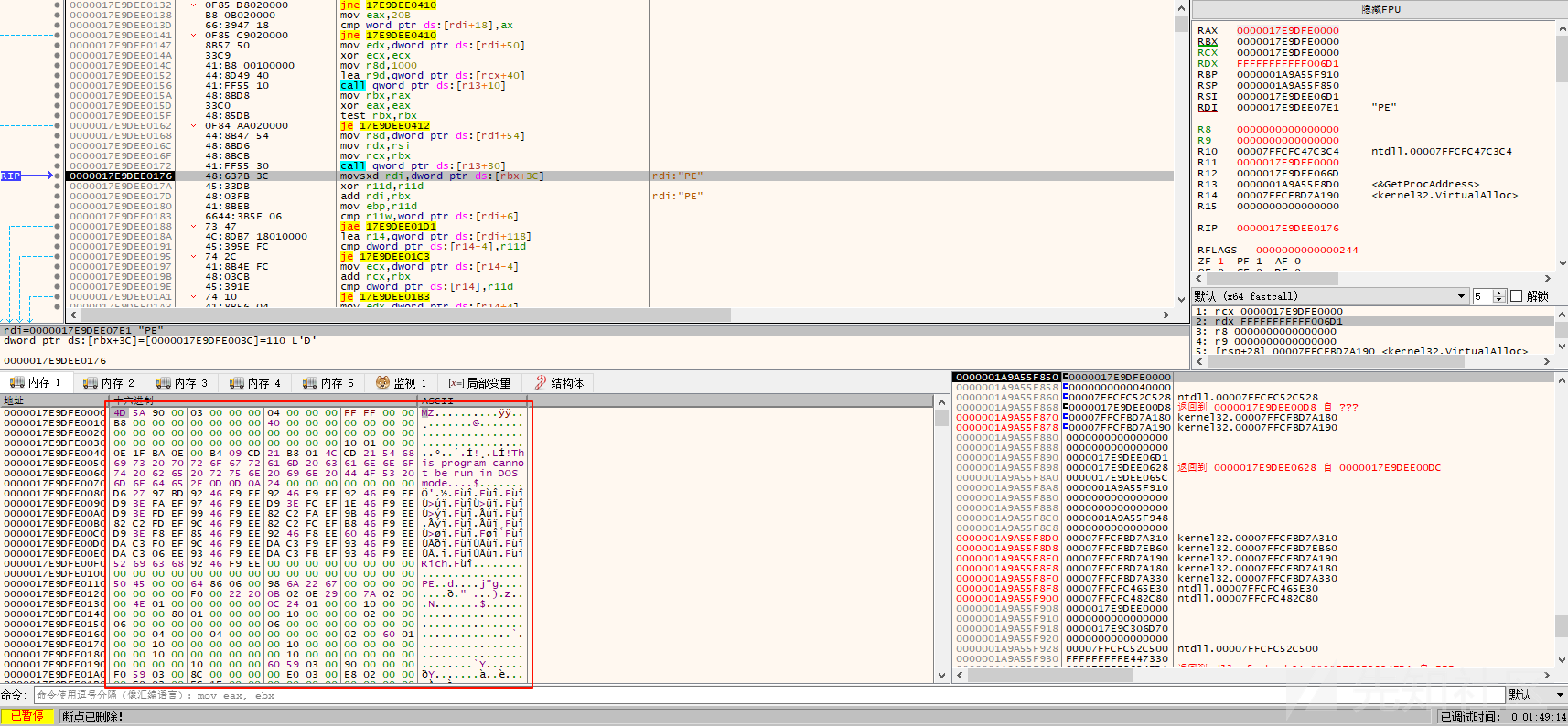The width and height of the screenshot is (1568, 726).
Task: Click the memory dump scrollbar down arrow
Action: [941, 676]
